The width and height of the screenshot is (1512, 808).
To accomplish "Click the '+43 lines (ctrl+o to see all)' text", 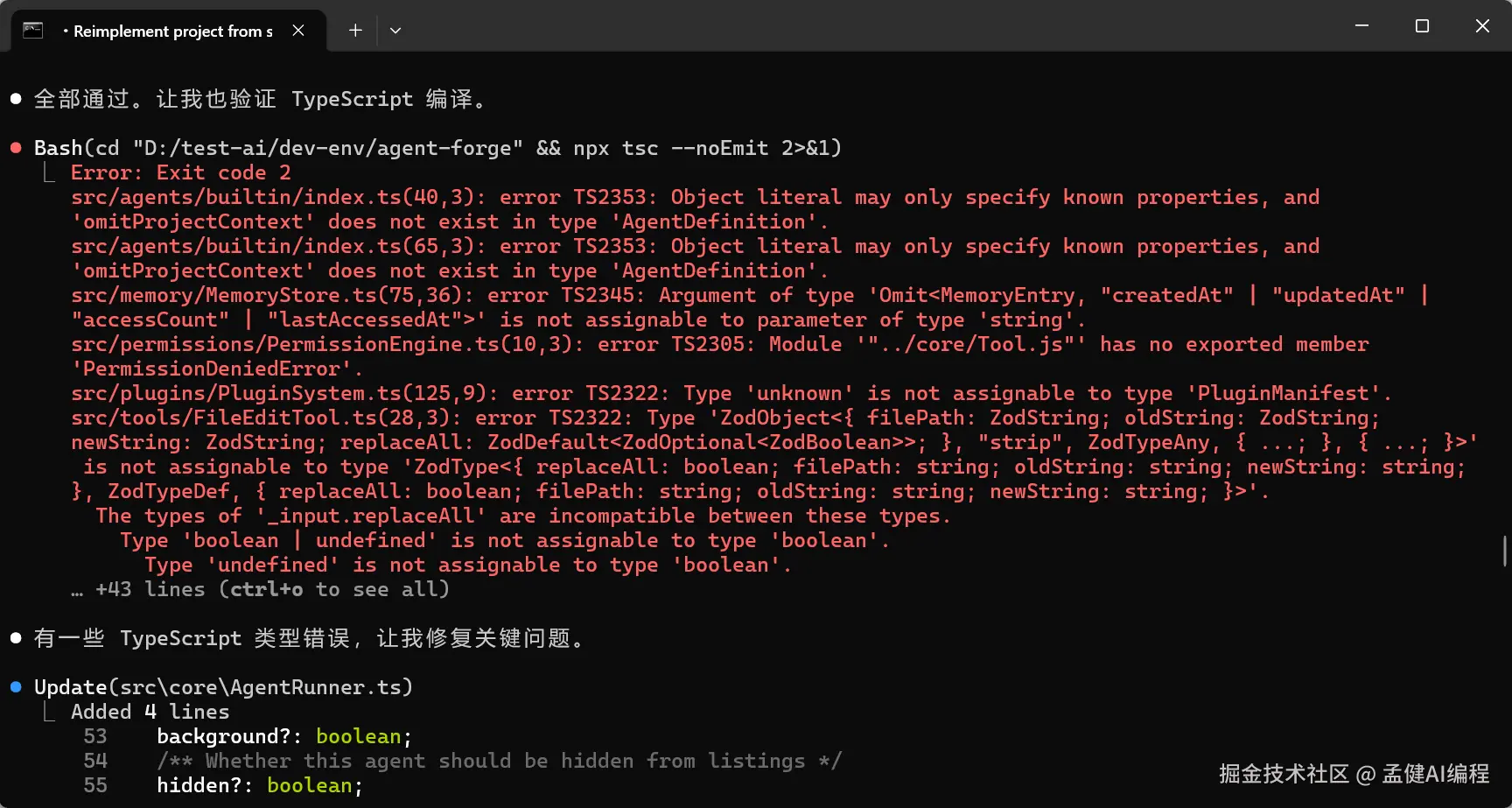I will point(271,589).
